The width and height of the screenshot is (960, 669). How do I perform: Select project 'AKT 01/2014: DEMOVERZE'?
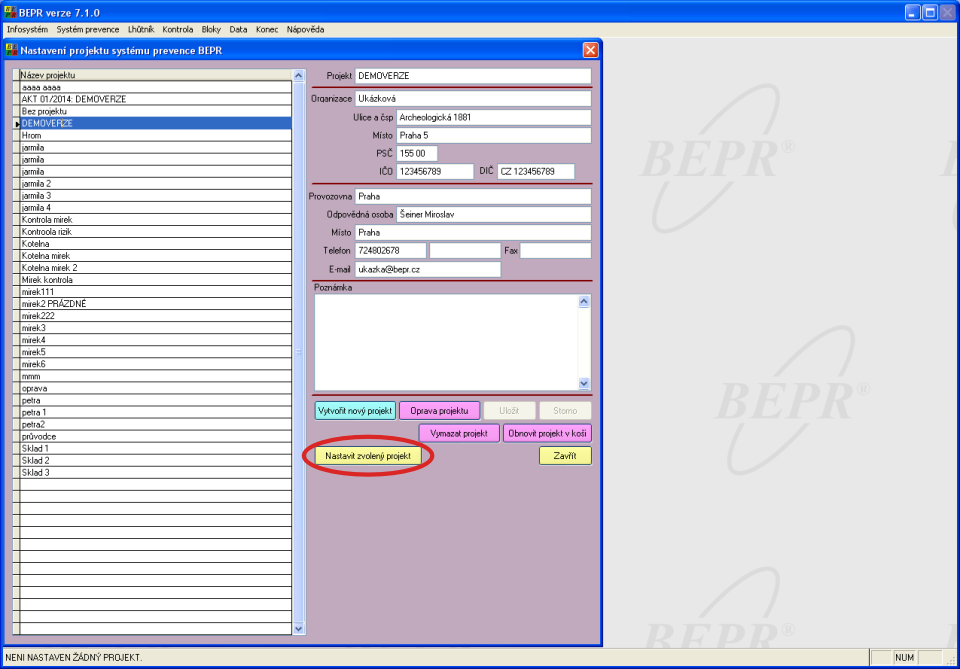156,99
